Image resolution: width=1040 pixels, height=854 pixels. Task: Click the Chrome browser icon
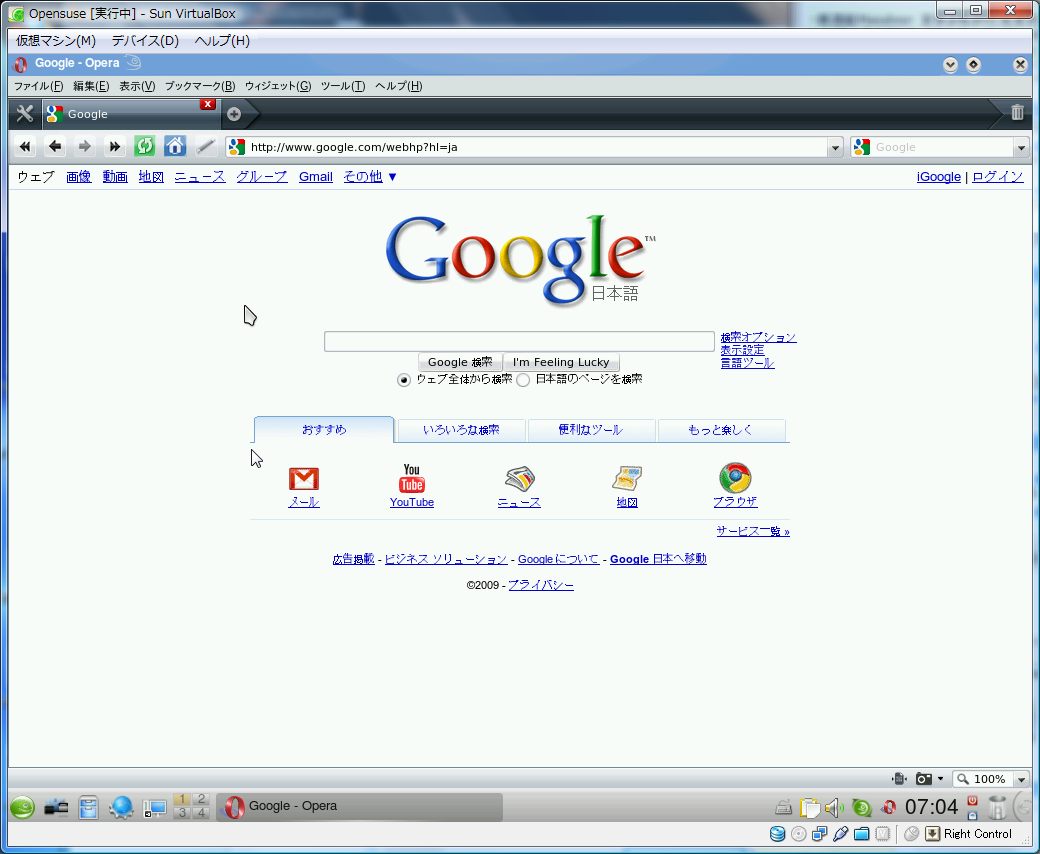tap(735, 478)
